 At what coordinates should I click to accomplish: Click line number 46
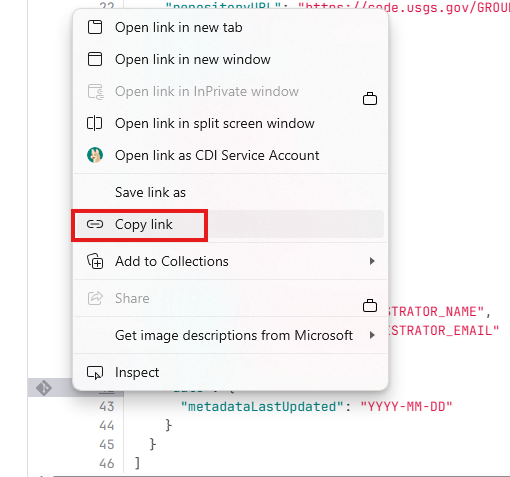point(107,464)
